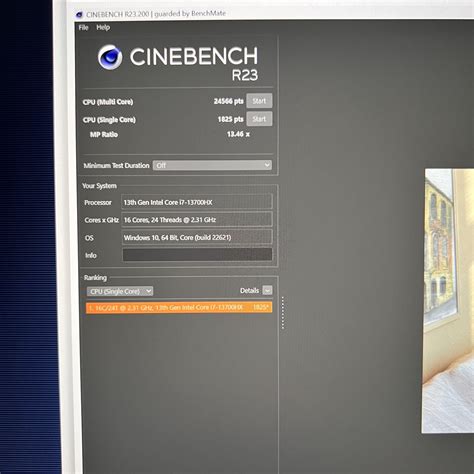Click the 'CPU (Multi Core)' label
Viewport: 474px width, 474px height.
[108, 102]
